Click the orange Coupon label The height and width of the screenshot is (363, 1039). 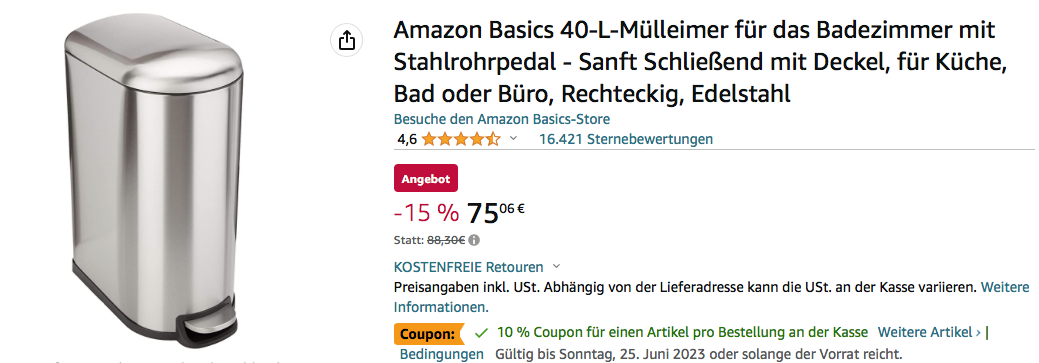pos(427,333)
